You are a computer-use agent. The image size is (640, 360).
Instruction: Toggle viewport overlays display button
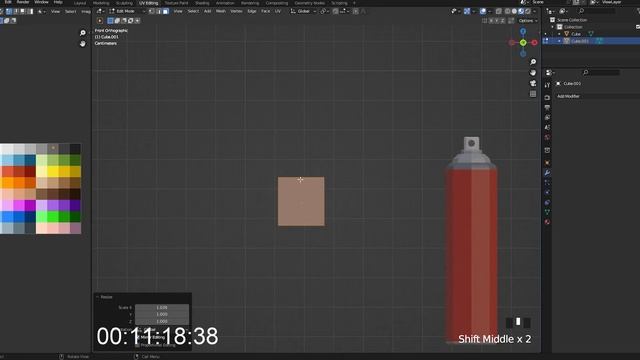[483, 11]
